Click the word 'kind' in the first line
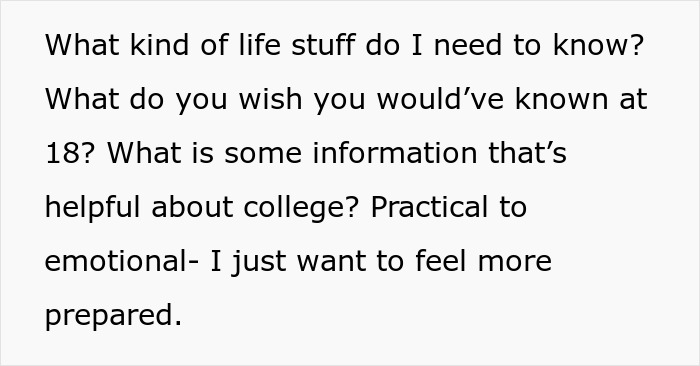 pyautogui.click(x=159, y=45)
